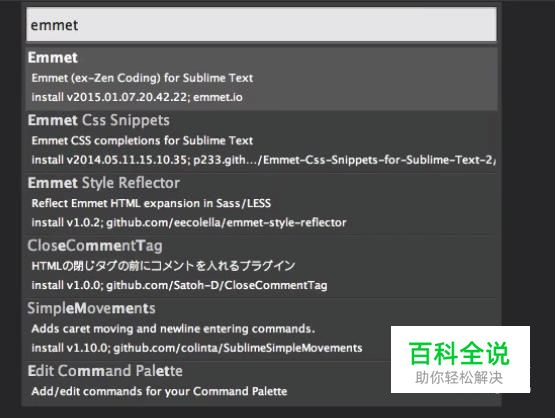Select the highlighted Emmet package title

pyautogui.click(x=53, y=58)
